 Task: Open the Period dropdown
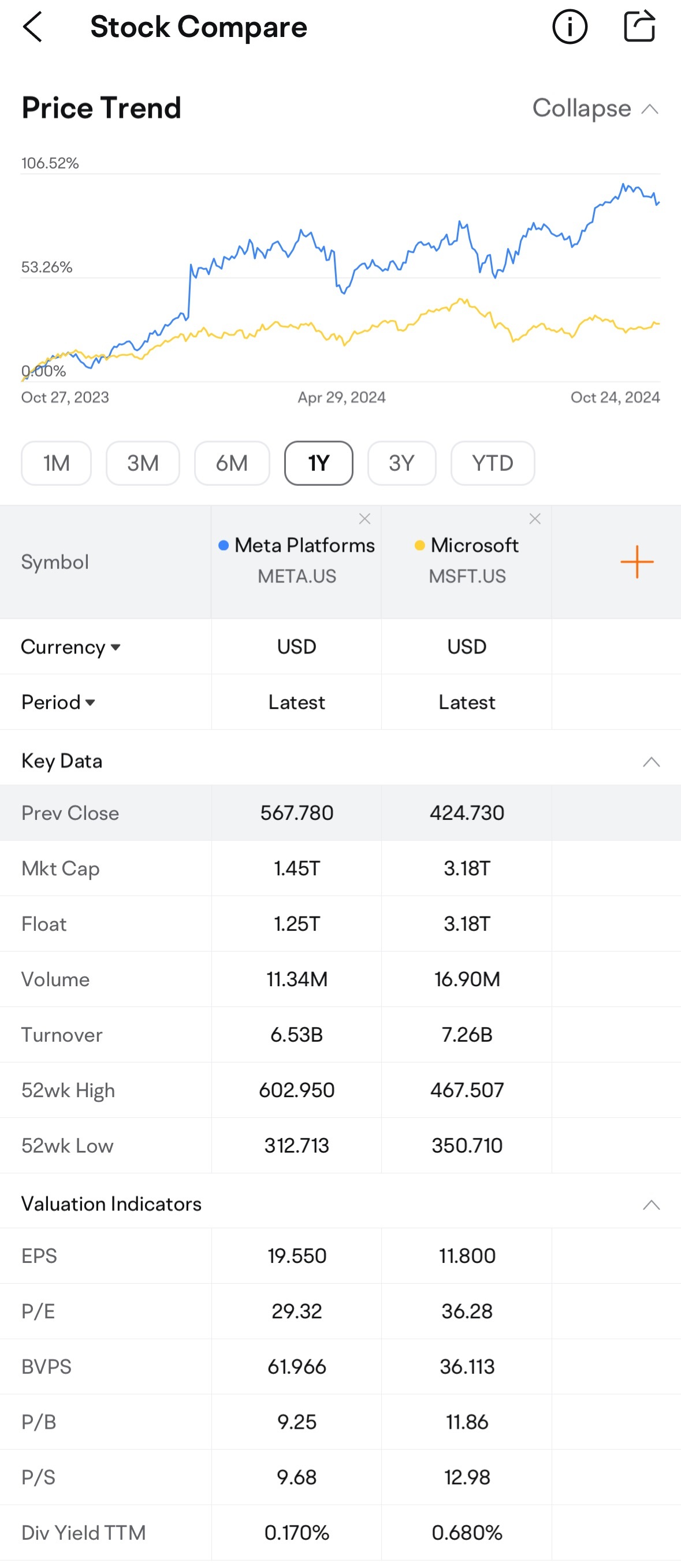(x=58, y=702)
